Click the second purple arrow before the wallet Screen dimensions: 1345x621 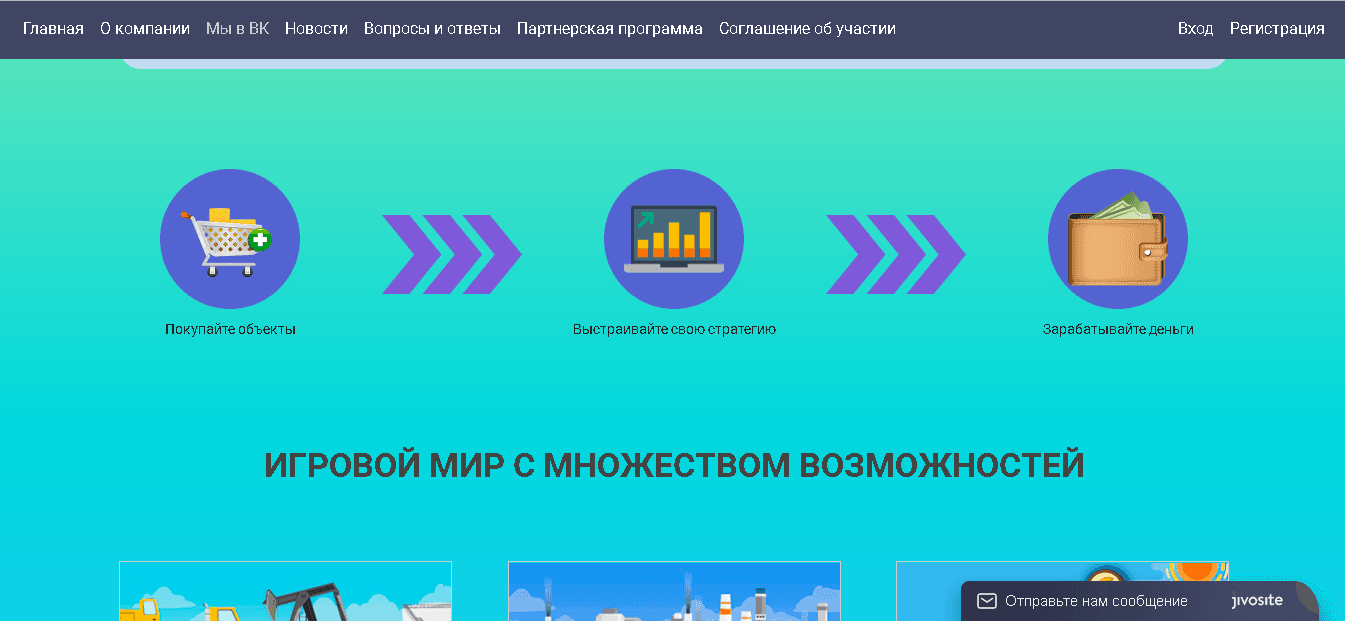pos(895,255)
